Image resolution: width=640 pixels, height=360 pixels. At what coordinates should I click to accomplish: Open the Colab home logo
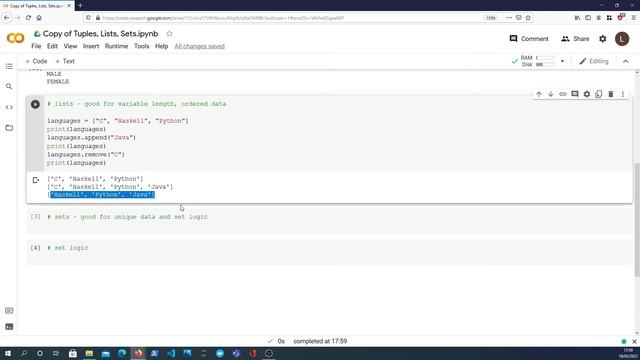pyautogui.click(x=16, y=38)
